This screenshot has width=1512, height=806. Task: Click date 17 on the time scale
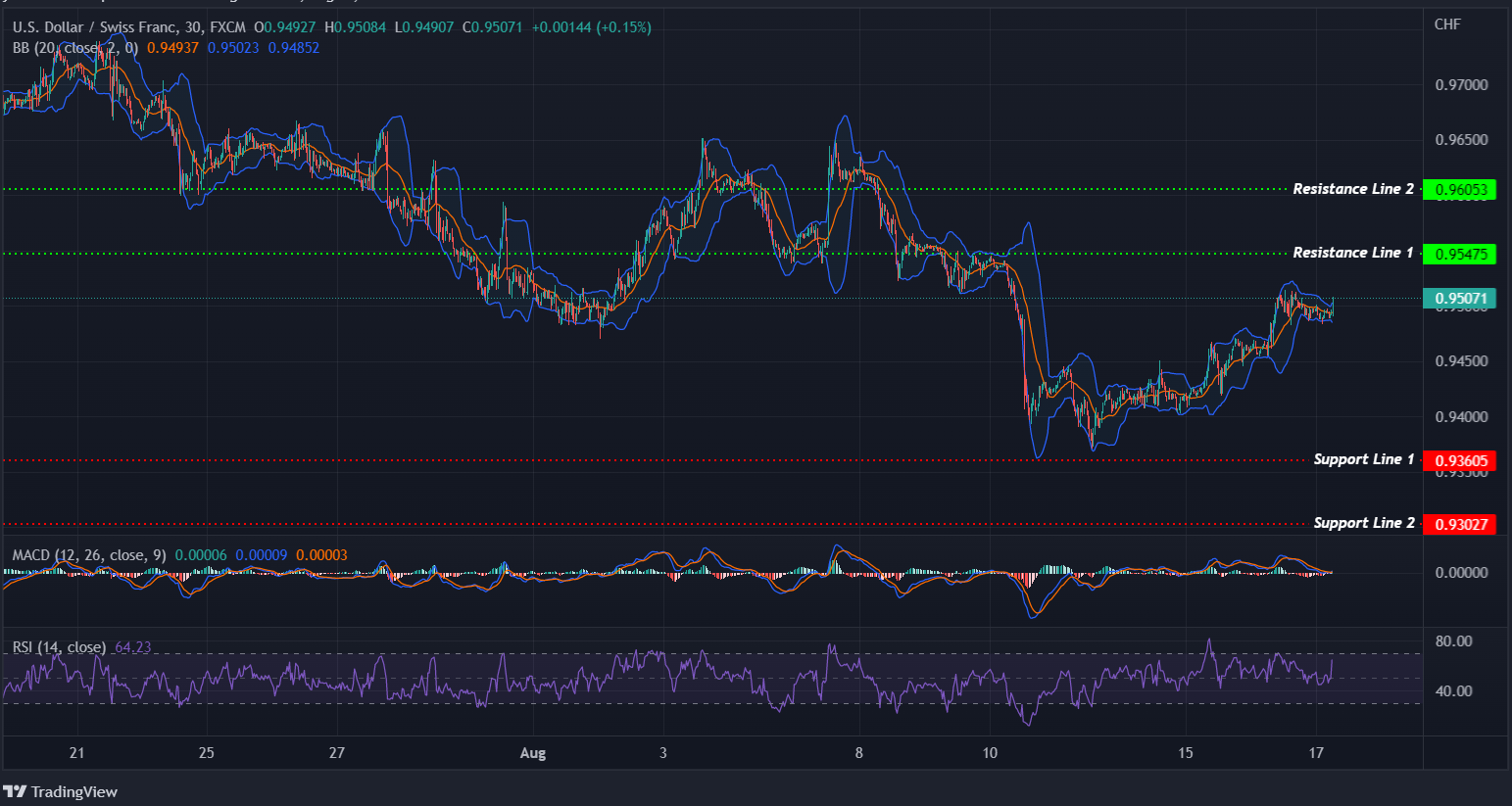click(x=1316, y=753)
